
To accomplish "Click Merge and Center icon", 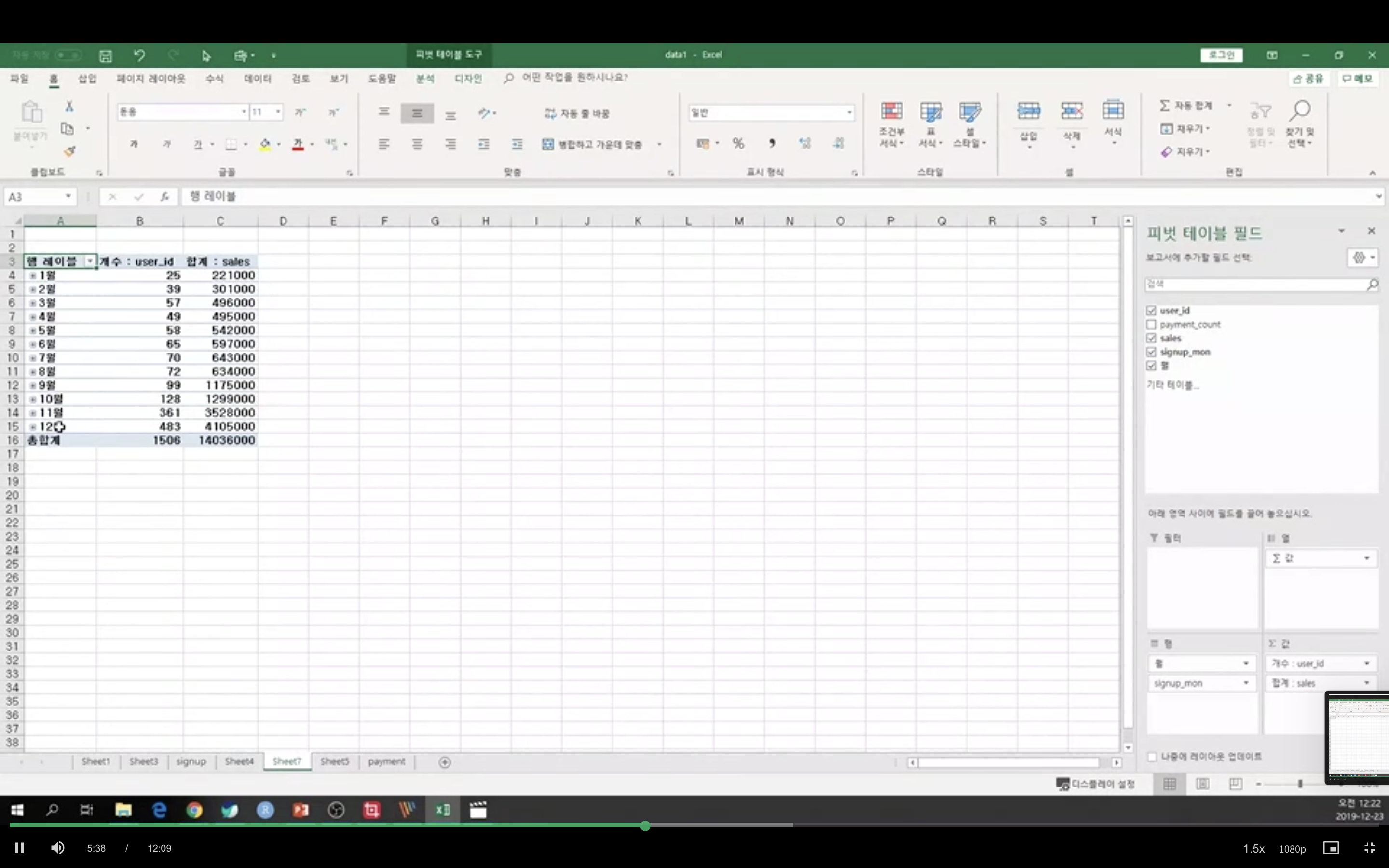I will [x=548, y=144].
